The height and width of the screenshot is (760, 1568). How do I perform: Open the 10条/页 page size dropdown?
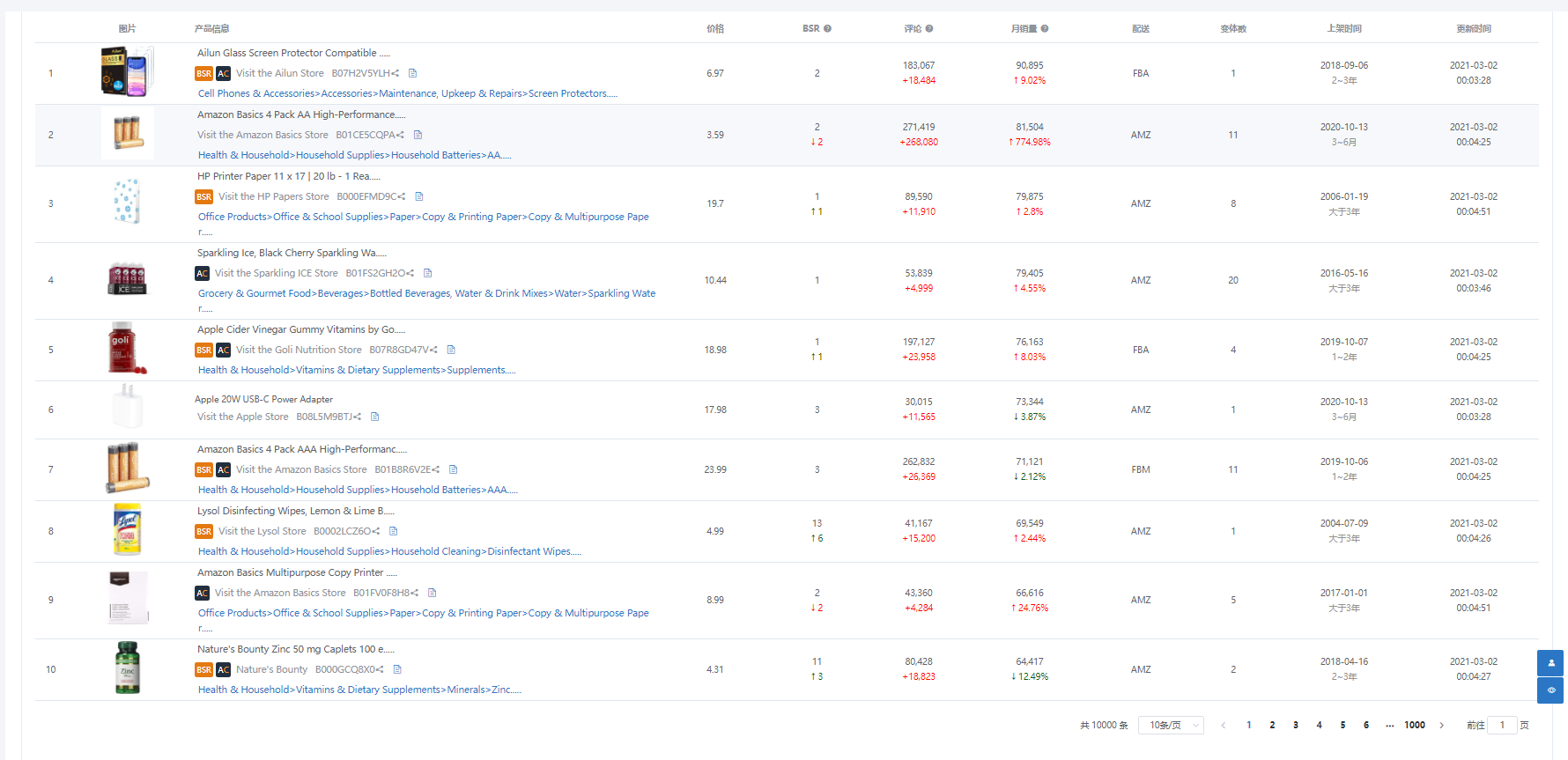pos(1171,726)
